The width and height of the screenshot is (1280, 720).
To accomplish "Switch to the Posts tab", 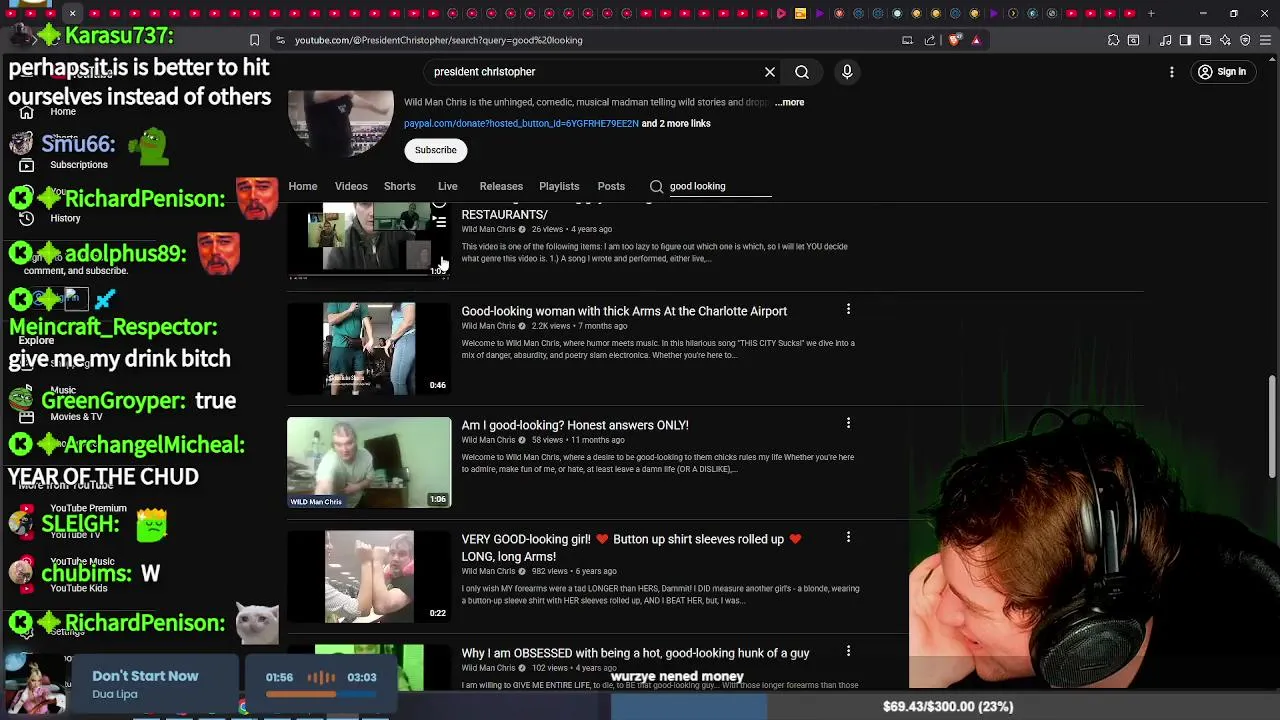I will tap(611, 186).
